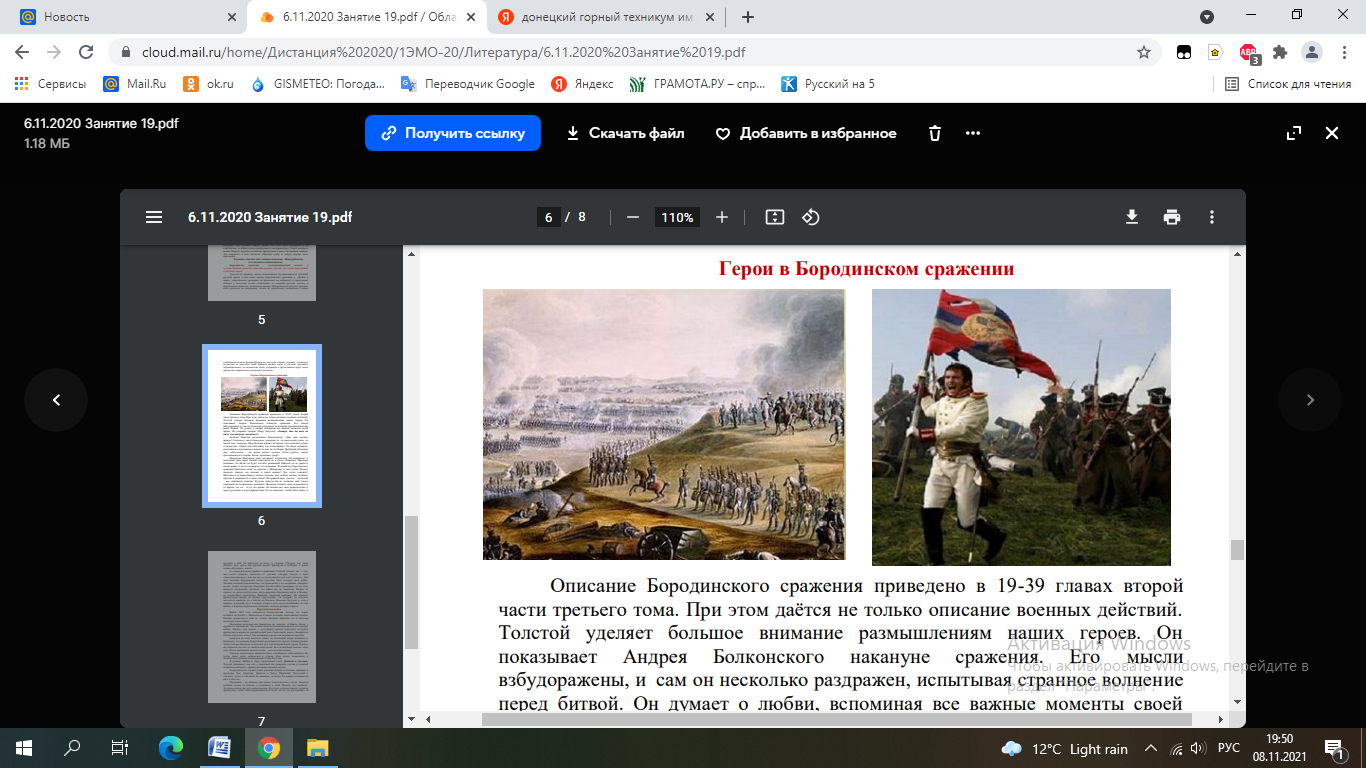
Task: Select page 5 thumbnail
Action: [x=262, y=274]
